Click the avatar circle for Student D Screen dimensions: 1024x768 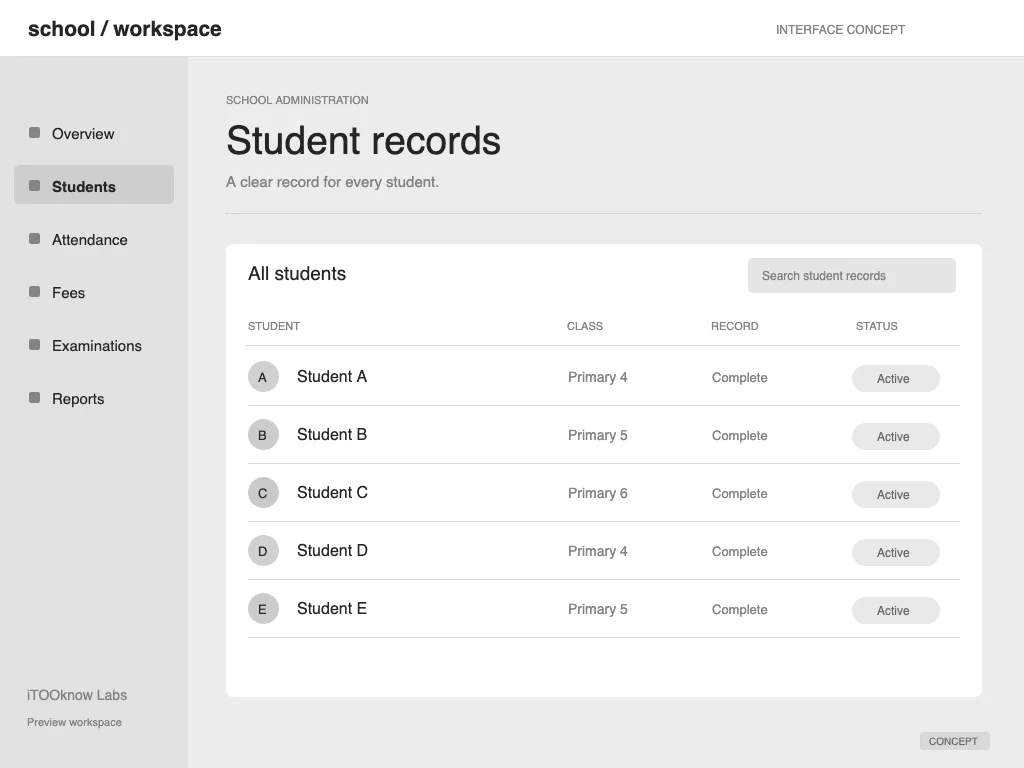[263, 551]
